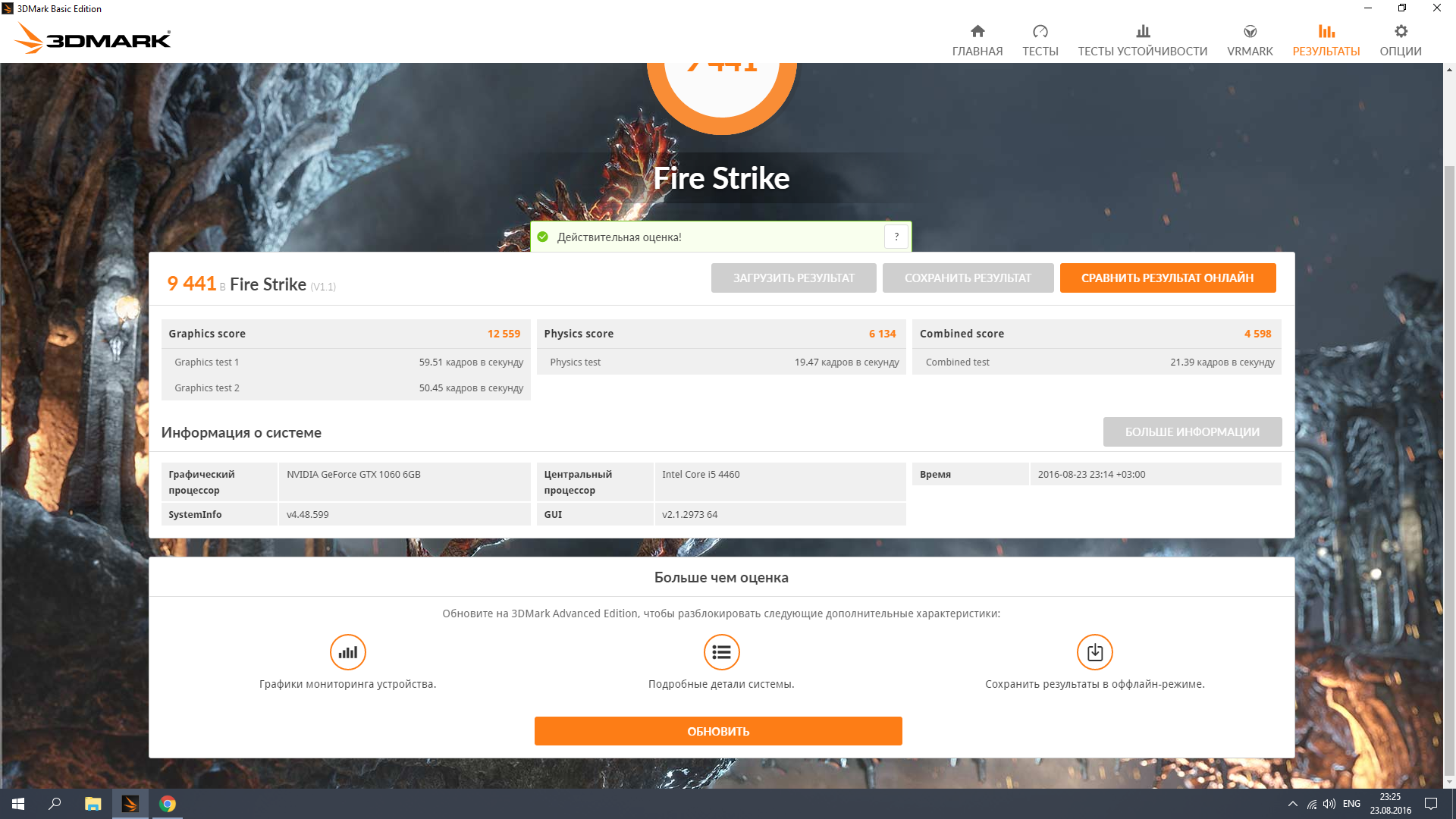Open the VRMARK section icon
The height and width of the screenshot is (819, 1456).
tap(1250, 31)
